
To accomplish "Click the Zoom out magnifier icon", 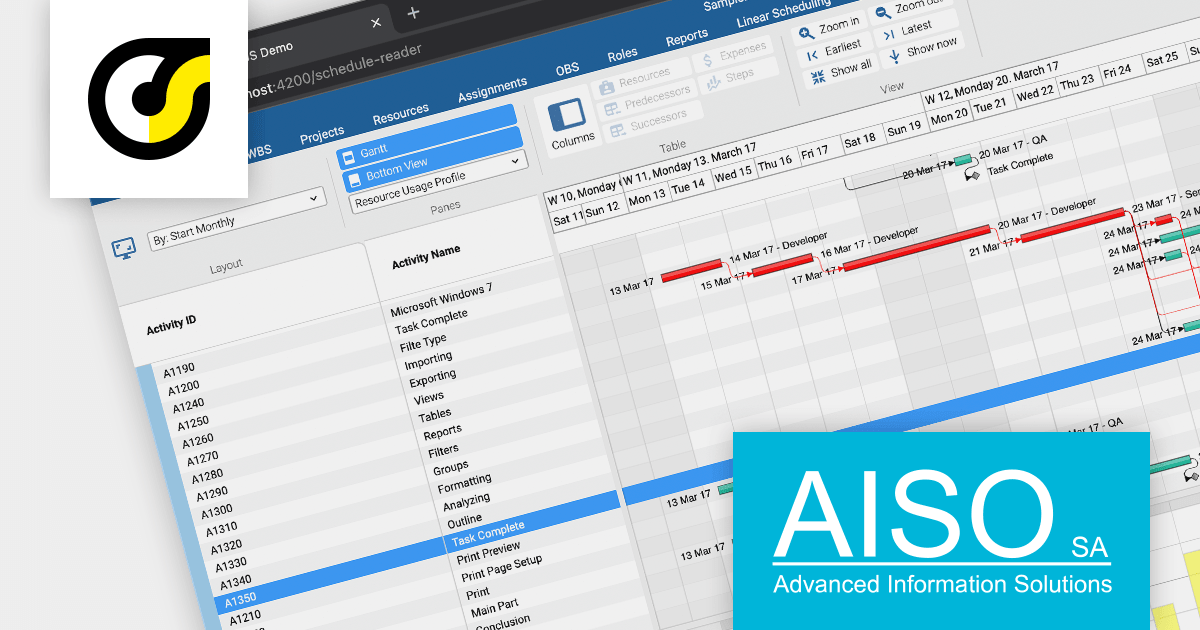I will tap(883, 12).
